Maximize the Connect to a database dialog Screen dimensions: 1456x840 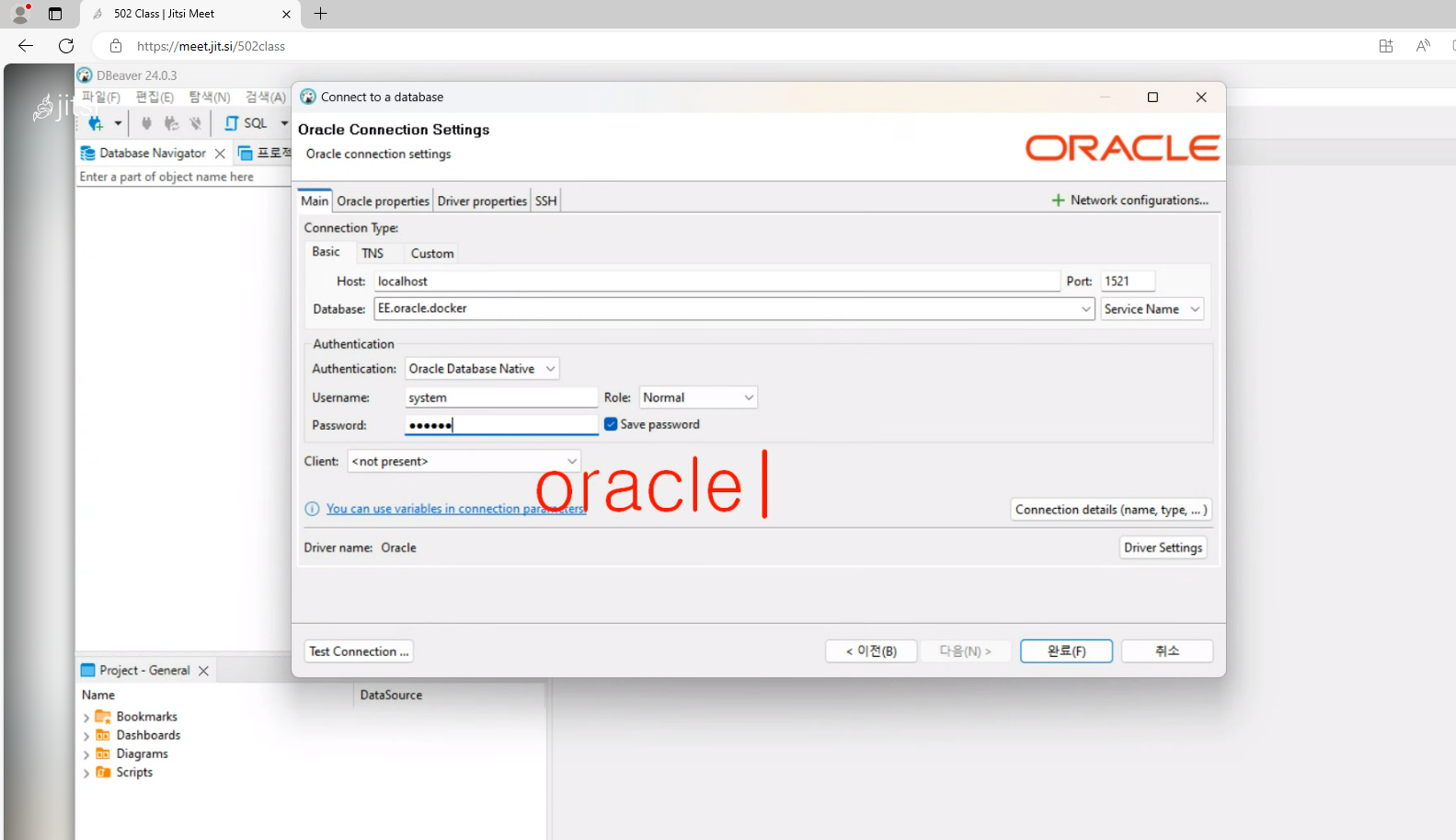click(x=1152, y=98)
